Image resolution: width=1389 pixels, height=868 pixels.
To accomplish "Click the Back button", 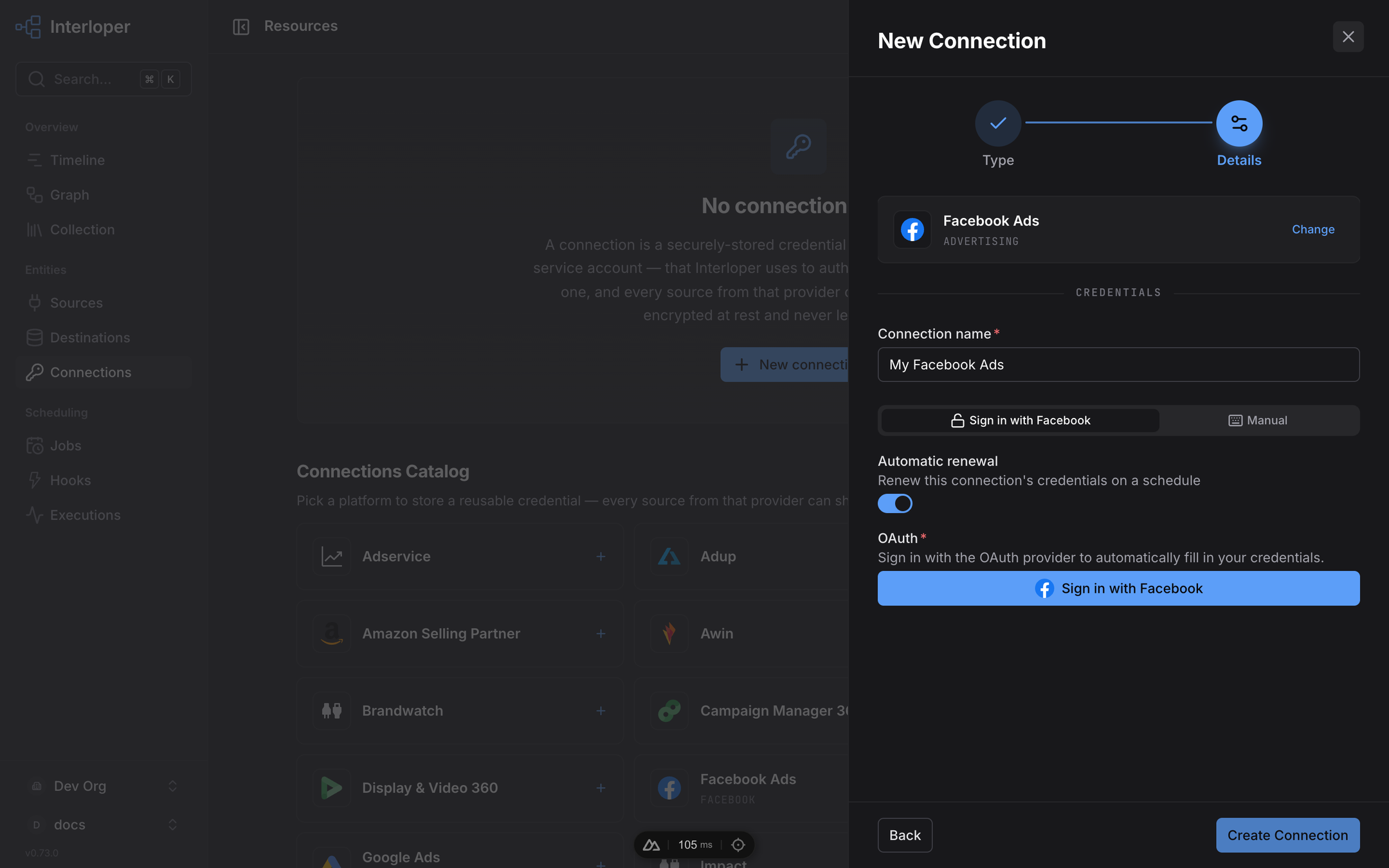I will click(905, 835).
